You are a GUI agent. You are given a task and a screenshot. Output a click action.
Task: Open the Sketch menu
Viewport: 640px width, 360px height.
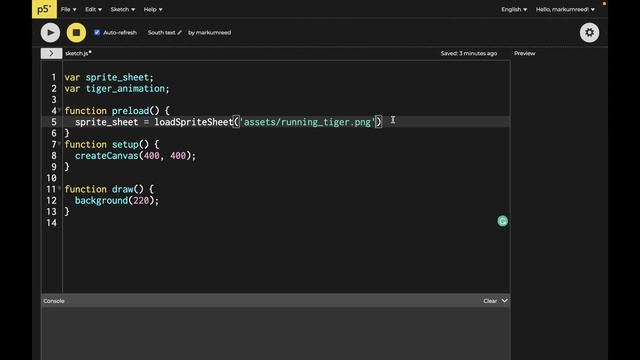tap(122, 9)
